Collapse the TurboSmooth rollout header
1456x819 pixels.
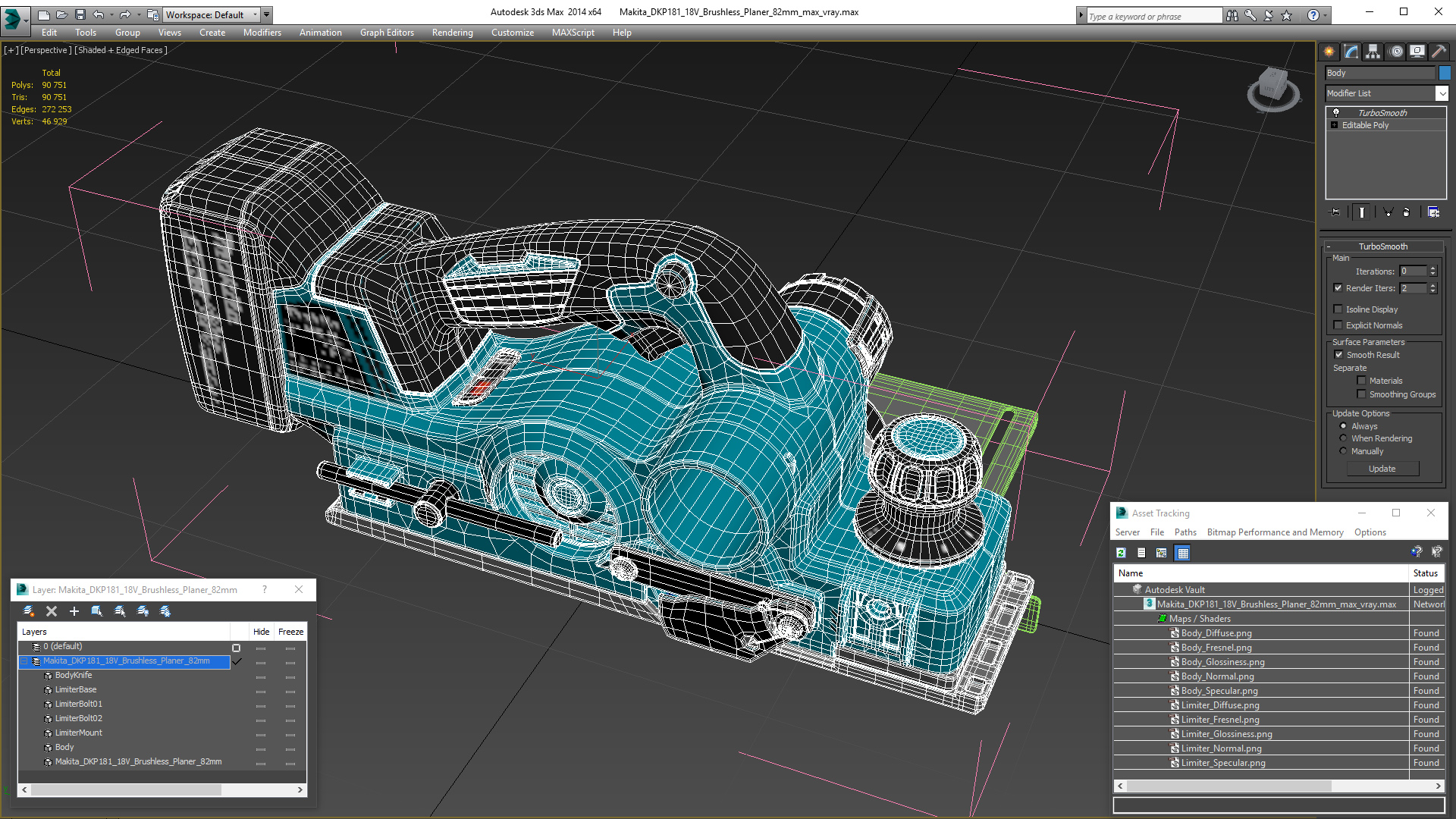click(x=1383, y=246)
